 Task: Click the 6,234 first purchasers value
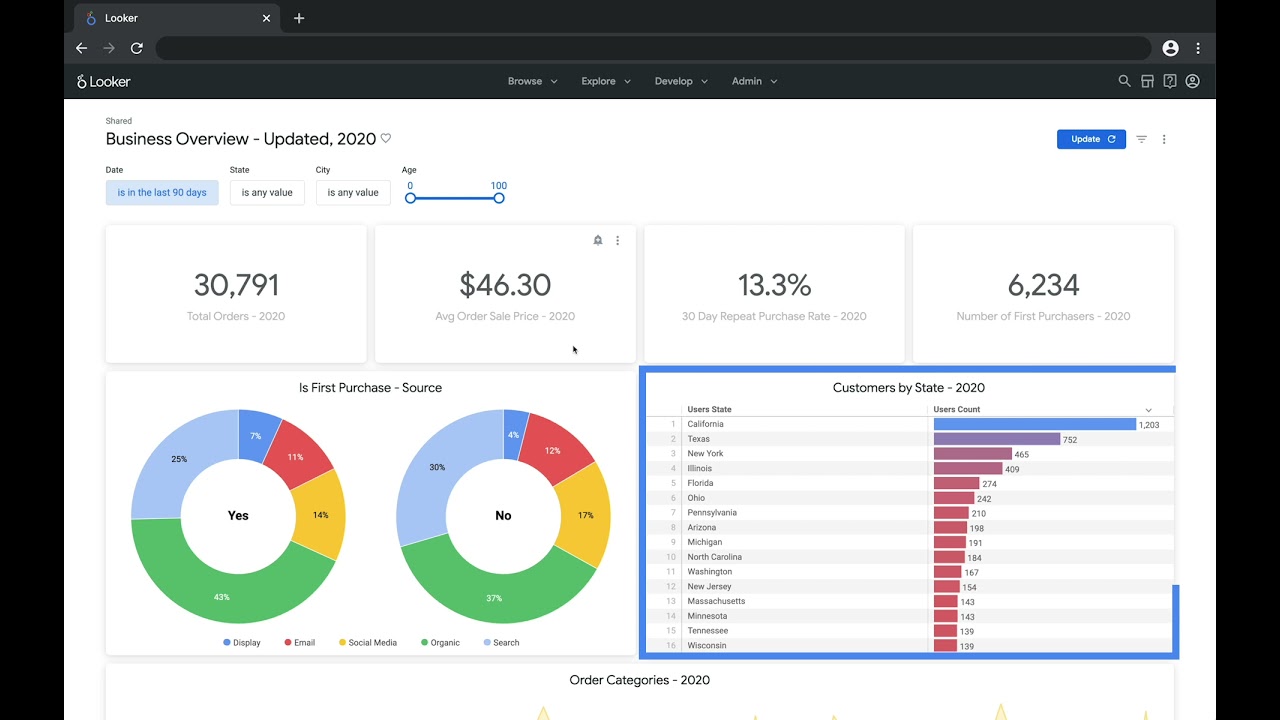coord(1043,285)
